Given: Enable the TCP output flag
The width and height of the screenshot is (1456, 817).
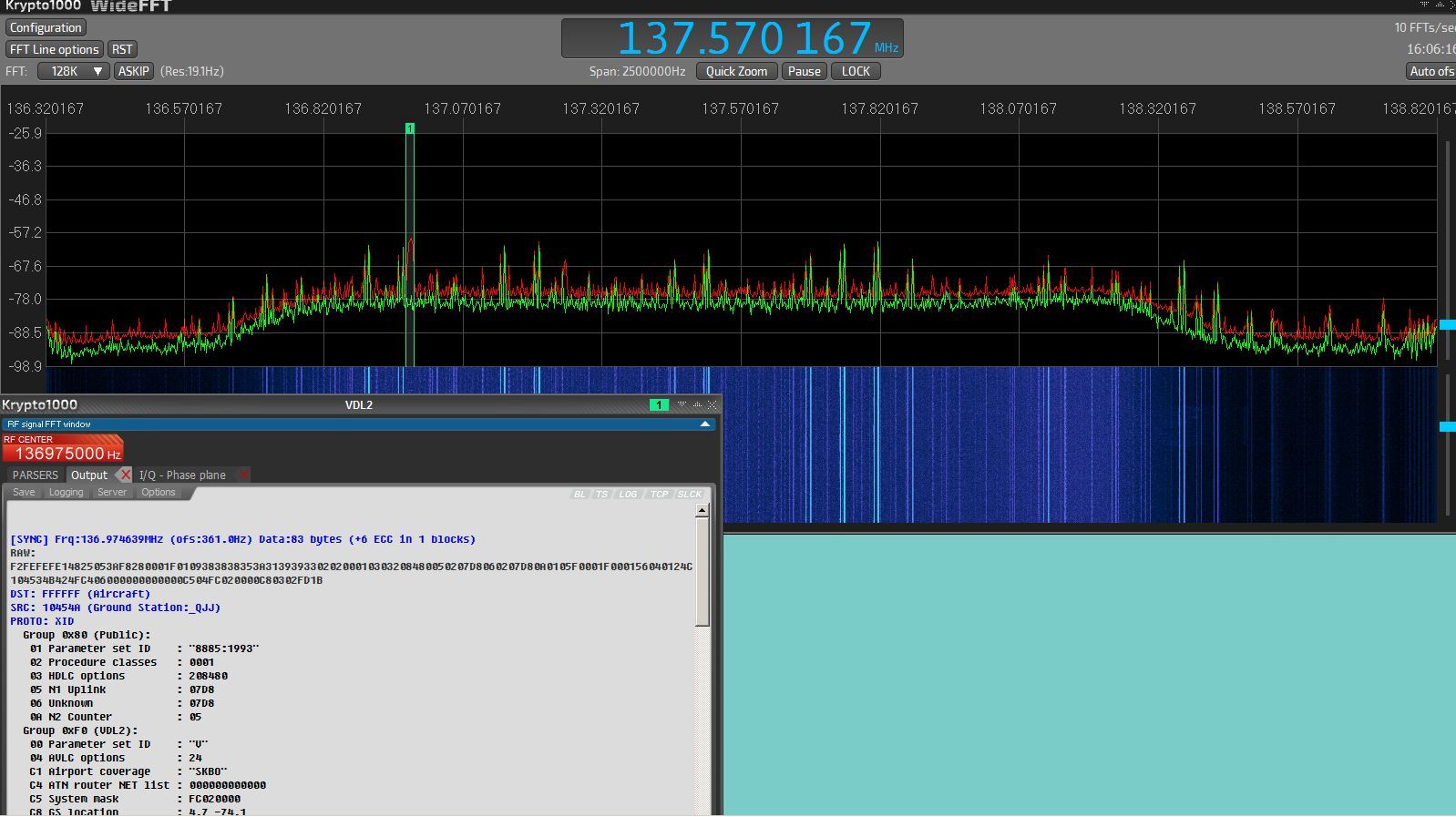Looking at the screenshot, I should [659, 494].
